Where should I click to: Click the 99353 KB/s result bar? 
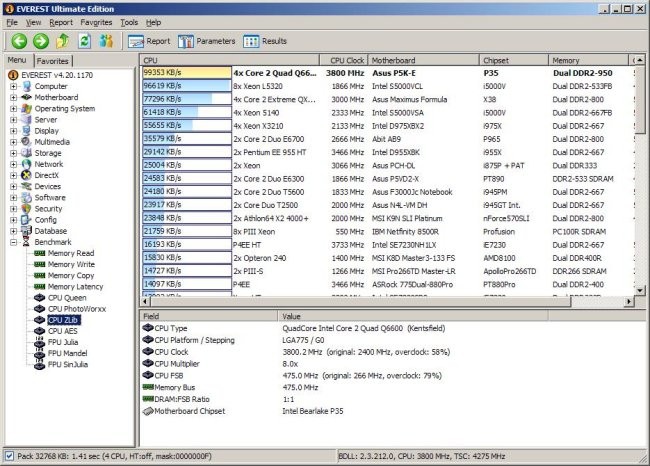187,73
